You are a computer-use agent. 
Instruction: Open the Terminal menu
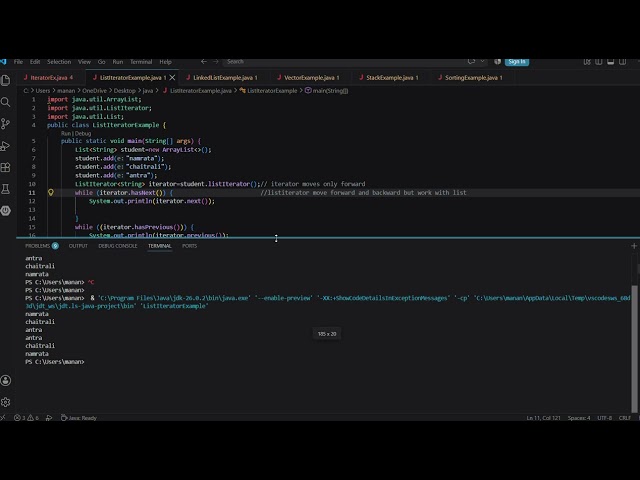pyautogui.click(x=141, y=62)
